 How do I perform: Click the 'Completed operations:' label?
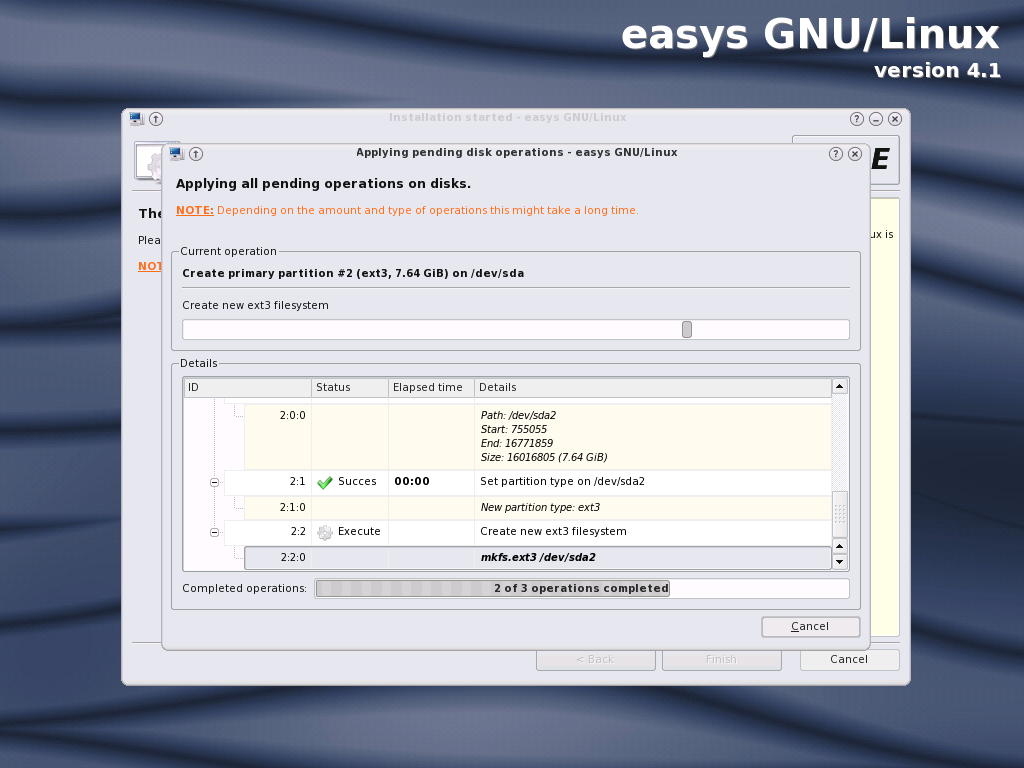pyautogui.click(x=244, y=588)
